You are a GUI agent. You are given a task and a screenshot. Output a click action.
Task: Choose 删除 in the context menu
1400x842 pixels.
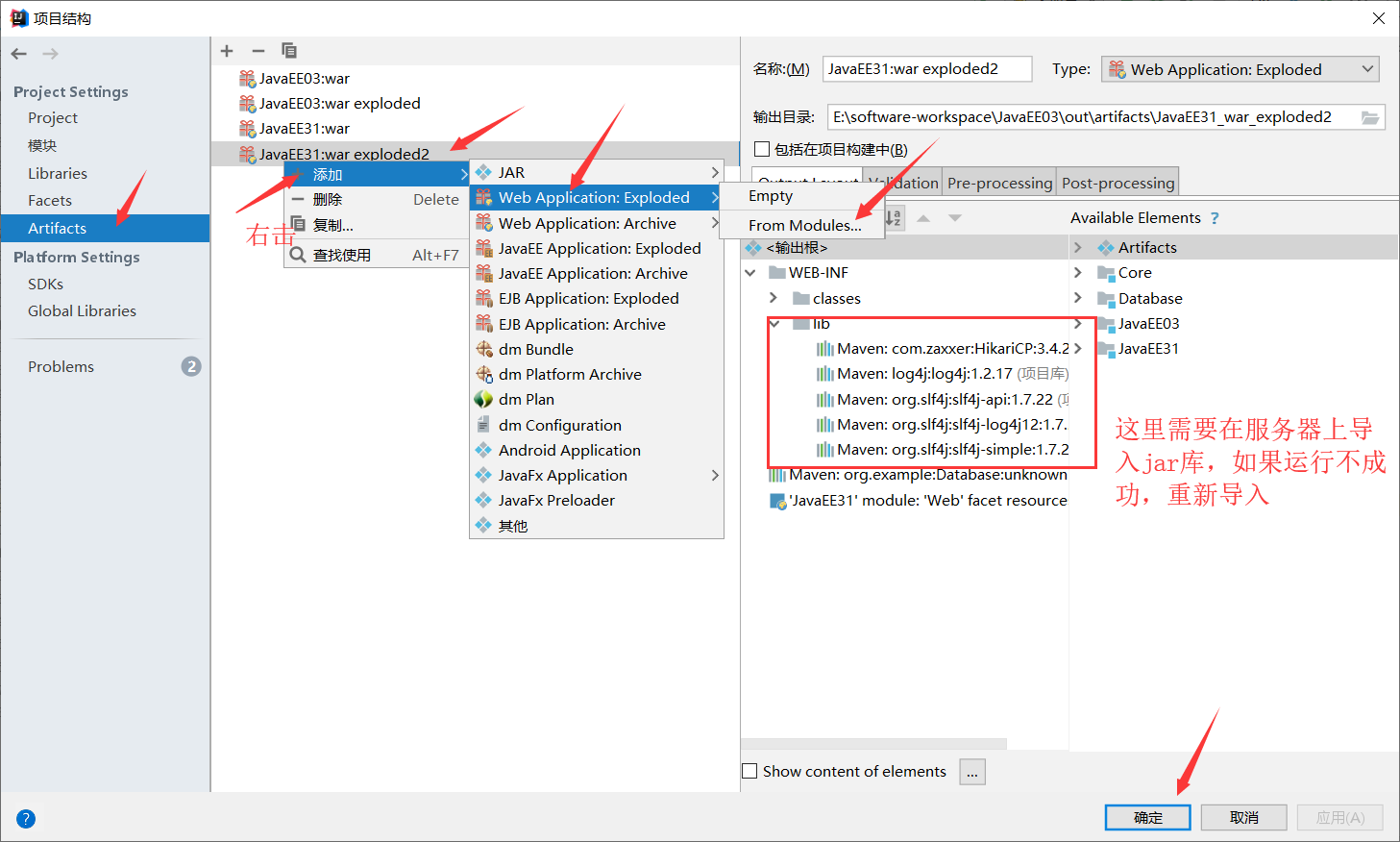coord(377,199)
